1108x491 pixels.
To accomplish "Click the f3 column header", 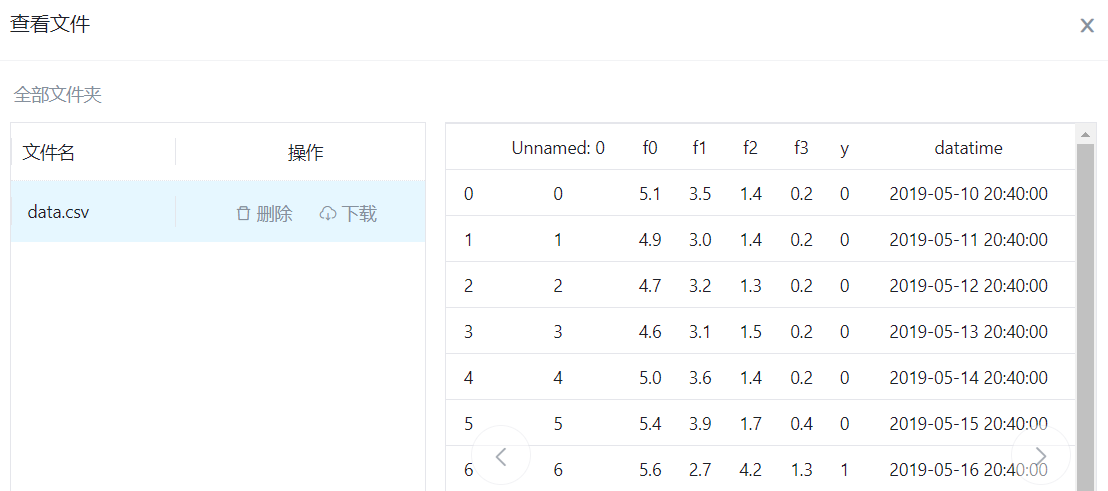I will pyautogui.click(x=801, y=148).
